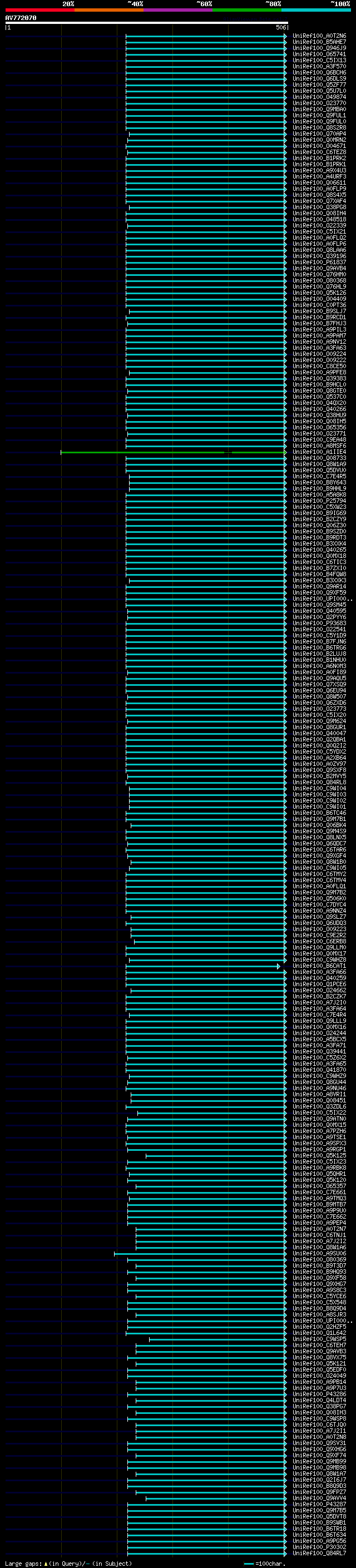The image size is (356, 1568).
Task: Click label UniRef100_Q5K125
Action: tap(319, 1155)
